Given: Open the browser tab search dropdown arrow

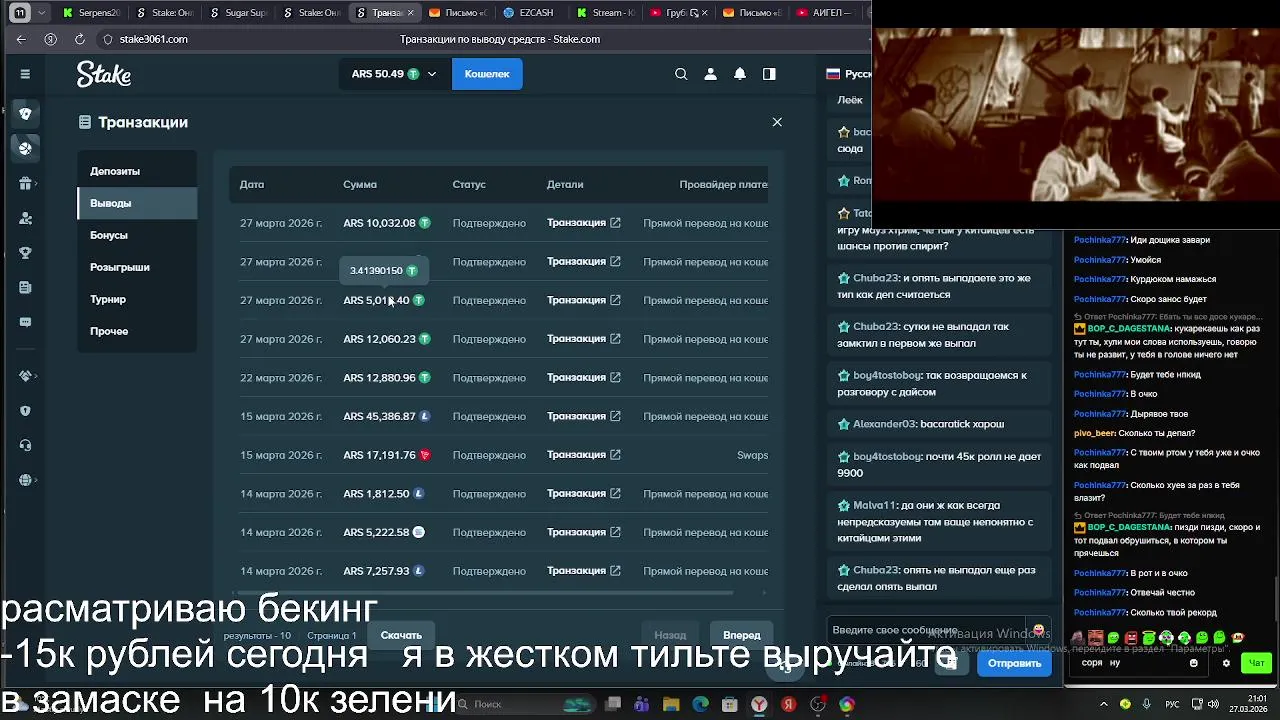Looking at the screenshot, I should pyautogui.click(x=42, y=13).
